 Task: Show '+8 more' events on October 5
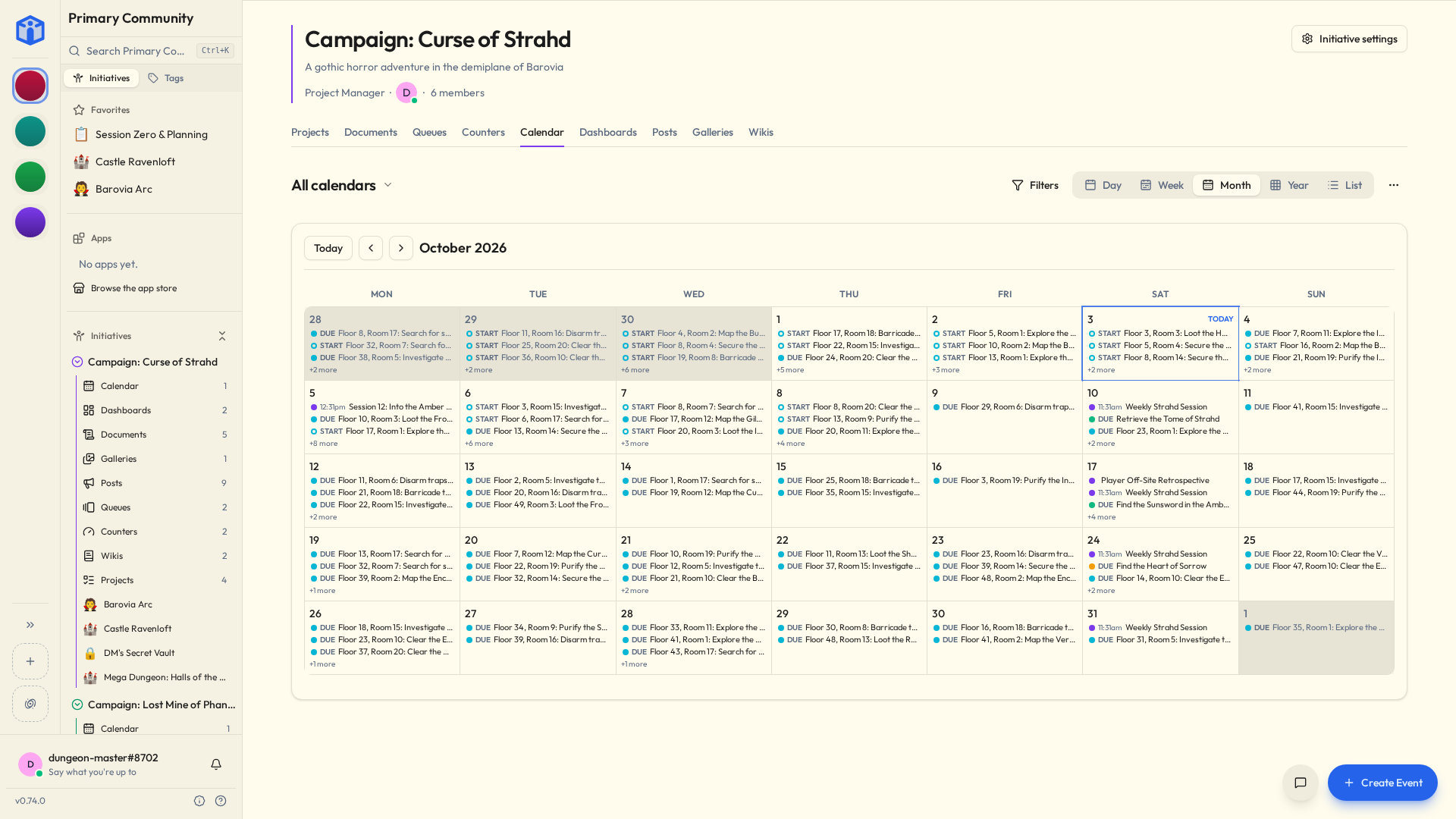tap(324, 444)
